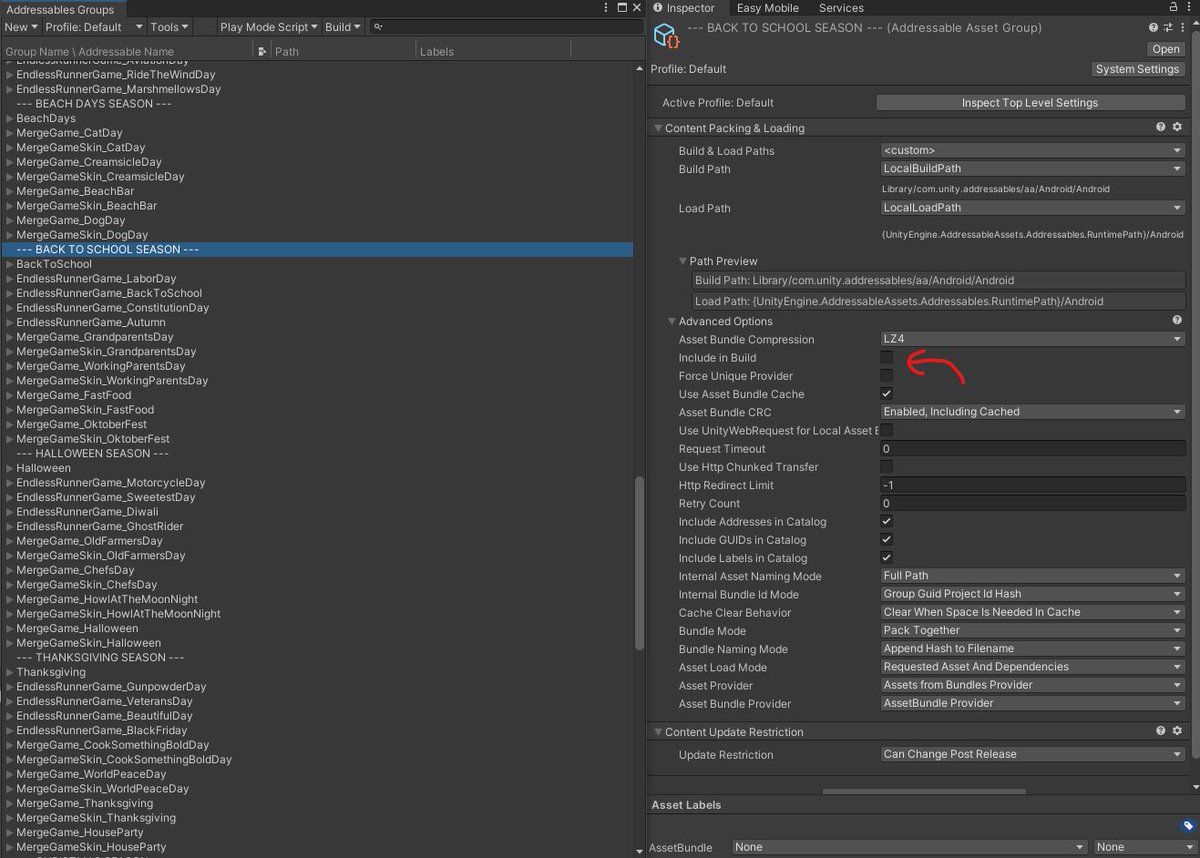Screen dimensions: 1200x858
Task: Click the Addressables search field
Action: [x=507, y=27]
